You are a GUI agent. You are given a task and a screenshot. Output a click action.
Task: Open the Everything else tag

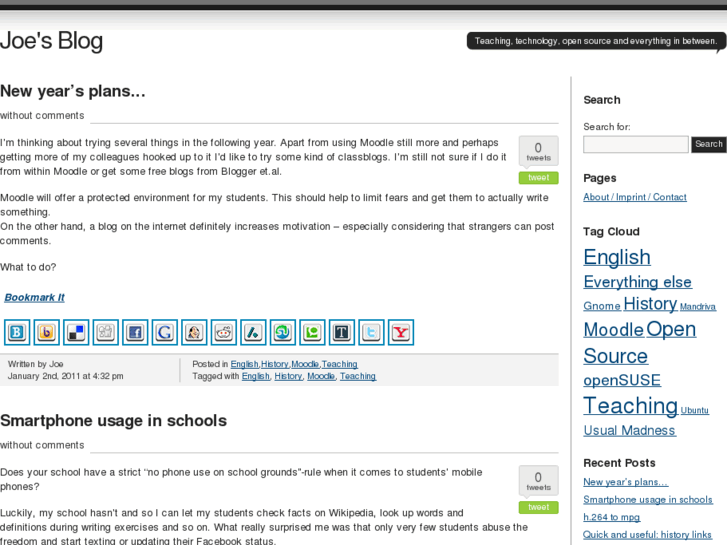pyautogui.click(x=638, y=282)
